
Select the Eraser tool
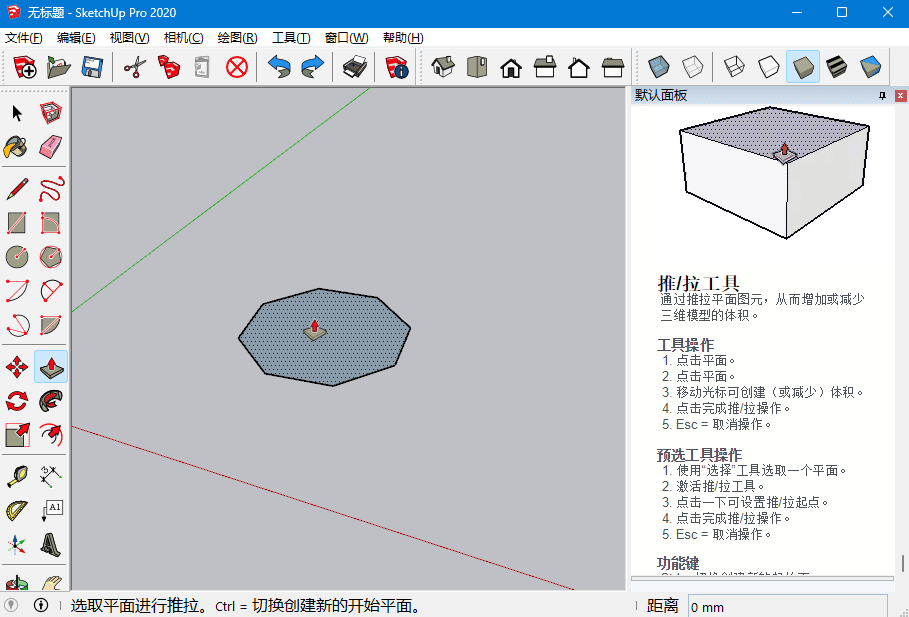[51, 147]
